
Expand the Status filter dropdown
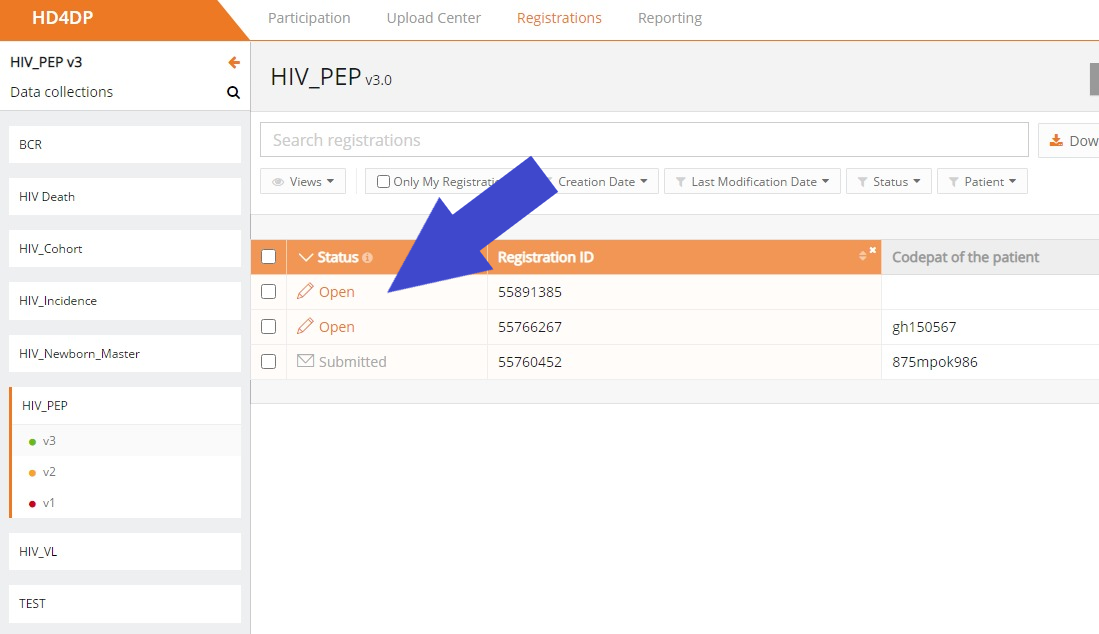coord(889,182)
